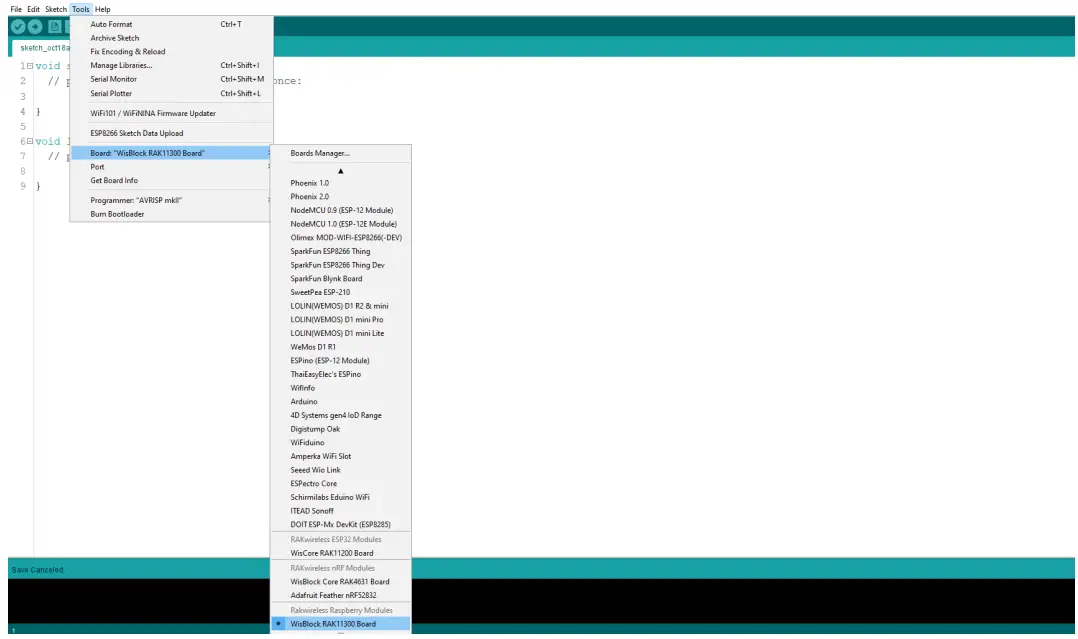The height and width of the screenshot is (639, 1078).
Task: Click Burn Bootloader
Action: [171, 215]
